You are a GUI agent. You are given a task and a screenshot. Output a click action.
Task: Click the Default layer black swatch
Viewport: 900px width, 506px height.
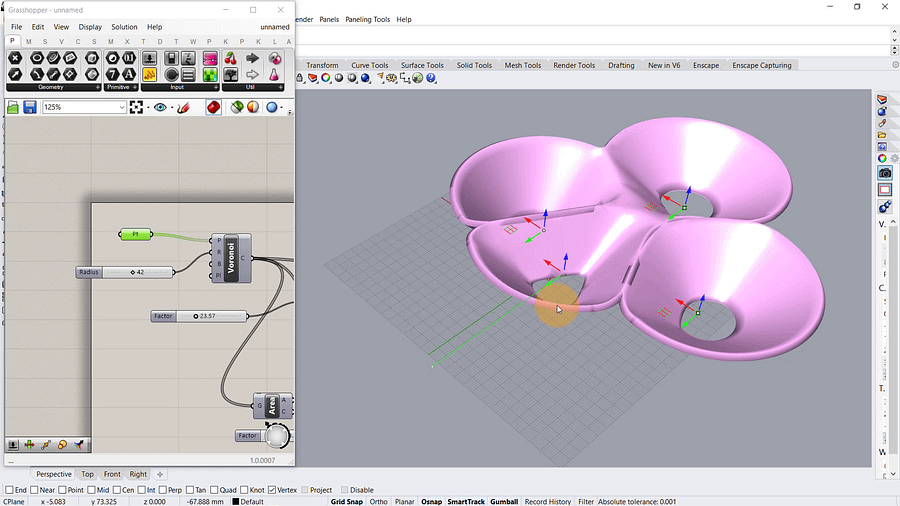pyautogui.click(x=235, y=501)
